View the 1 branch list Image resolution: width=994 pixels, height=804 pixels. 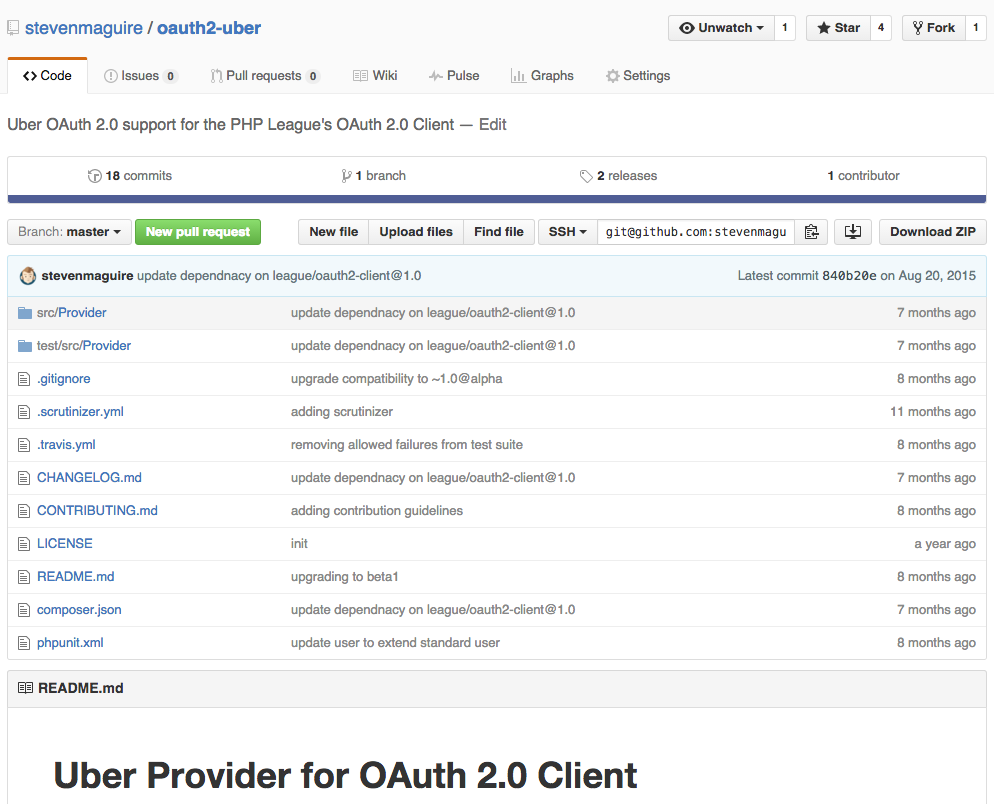pos(373,176)
